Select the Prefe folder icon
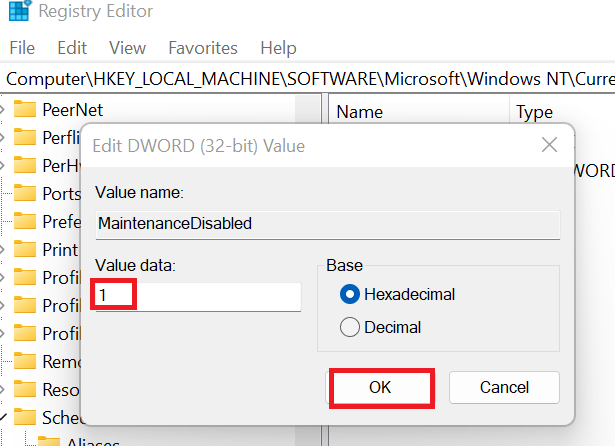The height and width of the screenshot is (446, 615). click(25, 221)
